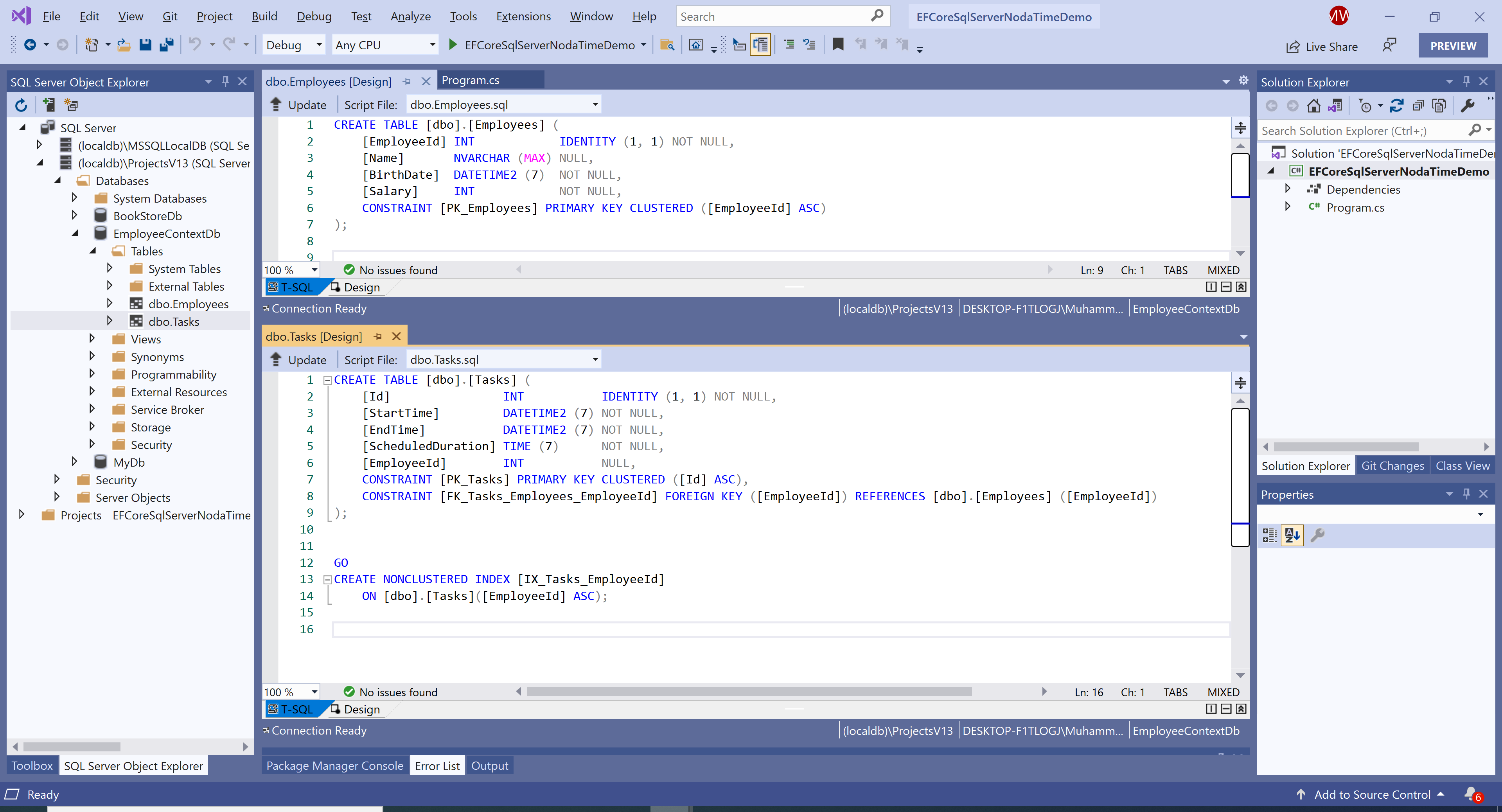The image size is (1502, 812).
Task: Pin the dbo.Tasks [Design] tab
Action: 378,337
